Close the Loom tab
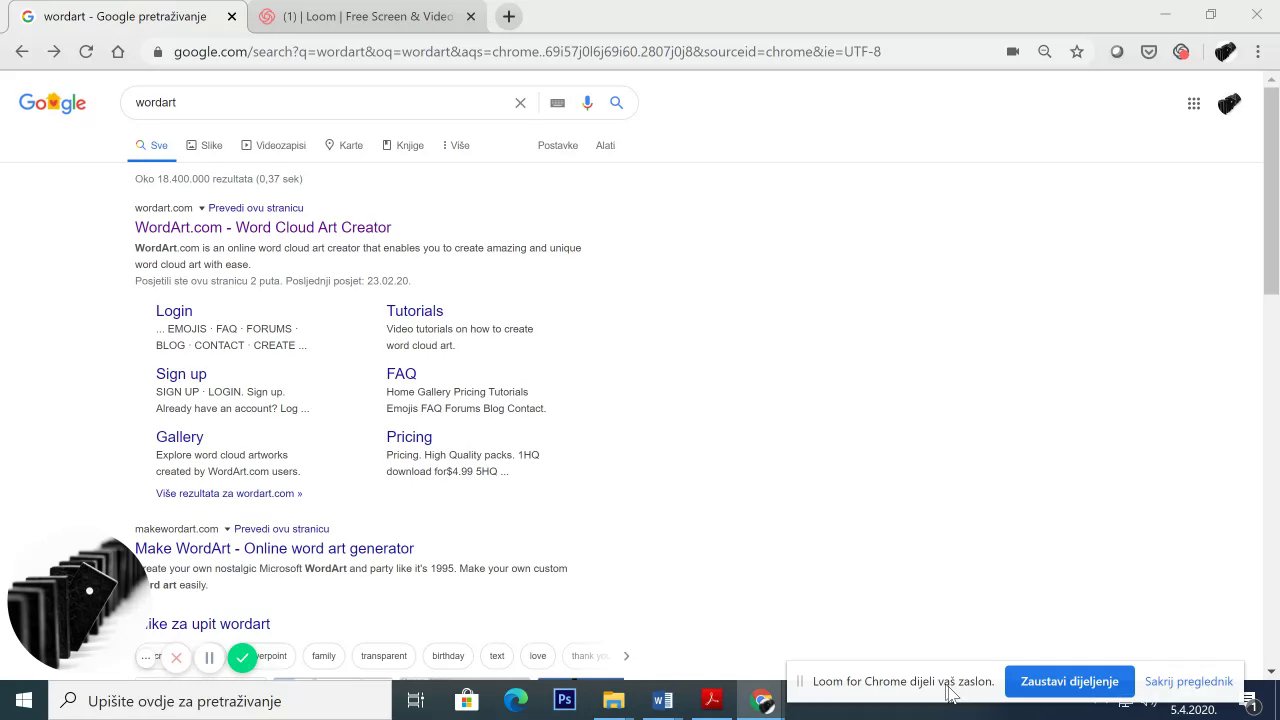The image size is (1280, 720). tap(473, 17)
